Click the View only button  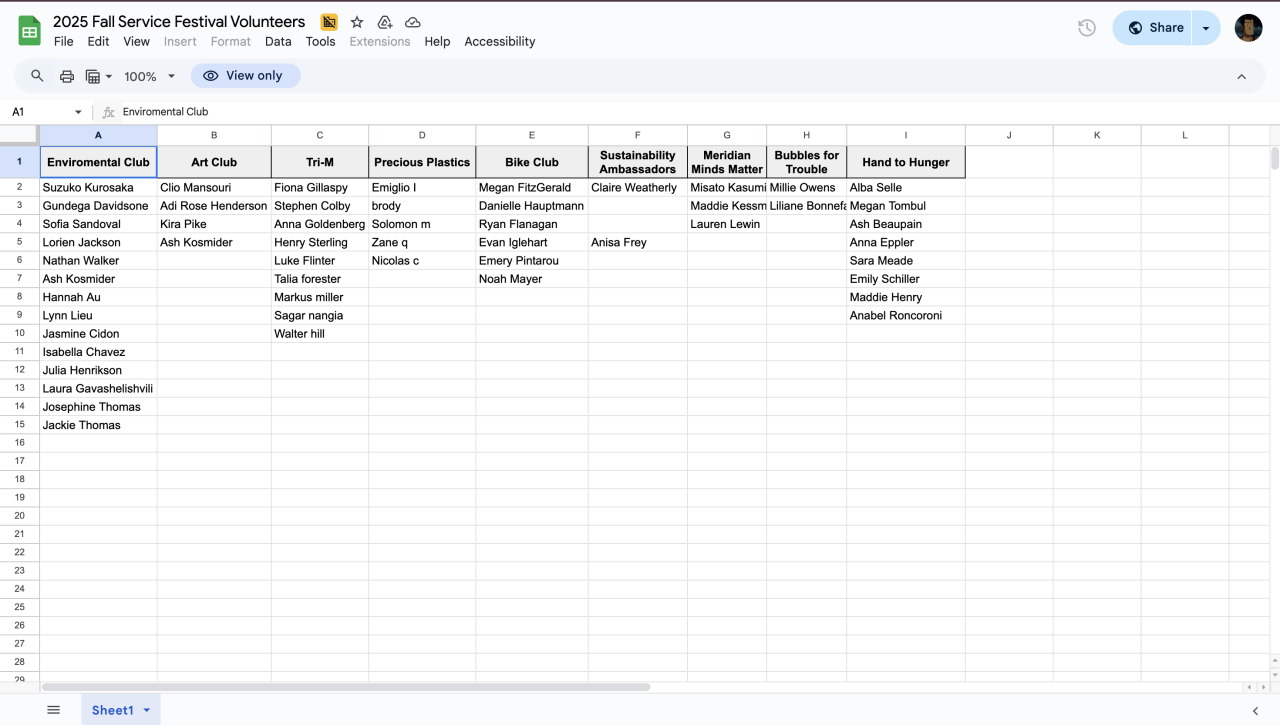tap(245, 76)
